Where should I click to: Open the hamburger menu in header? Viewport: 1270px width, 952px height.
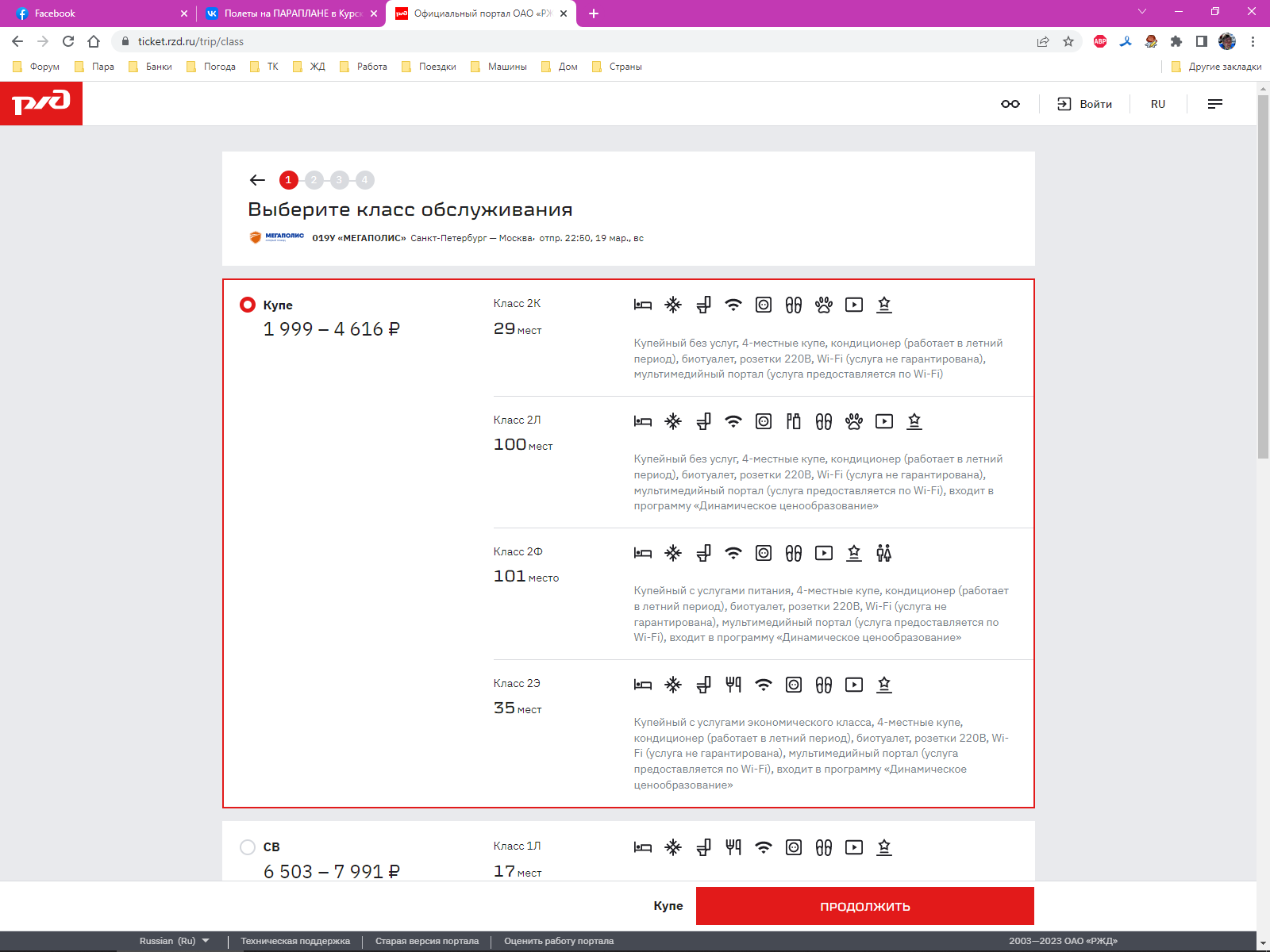[1214, 104]
